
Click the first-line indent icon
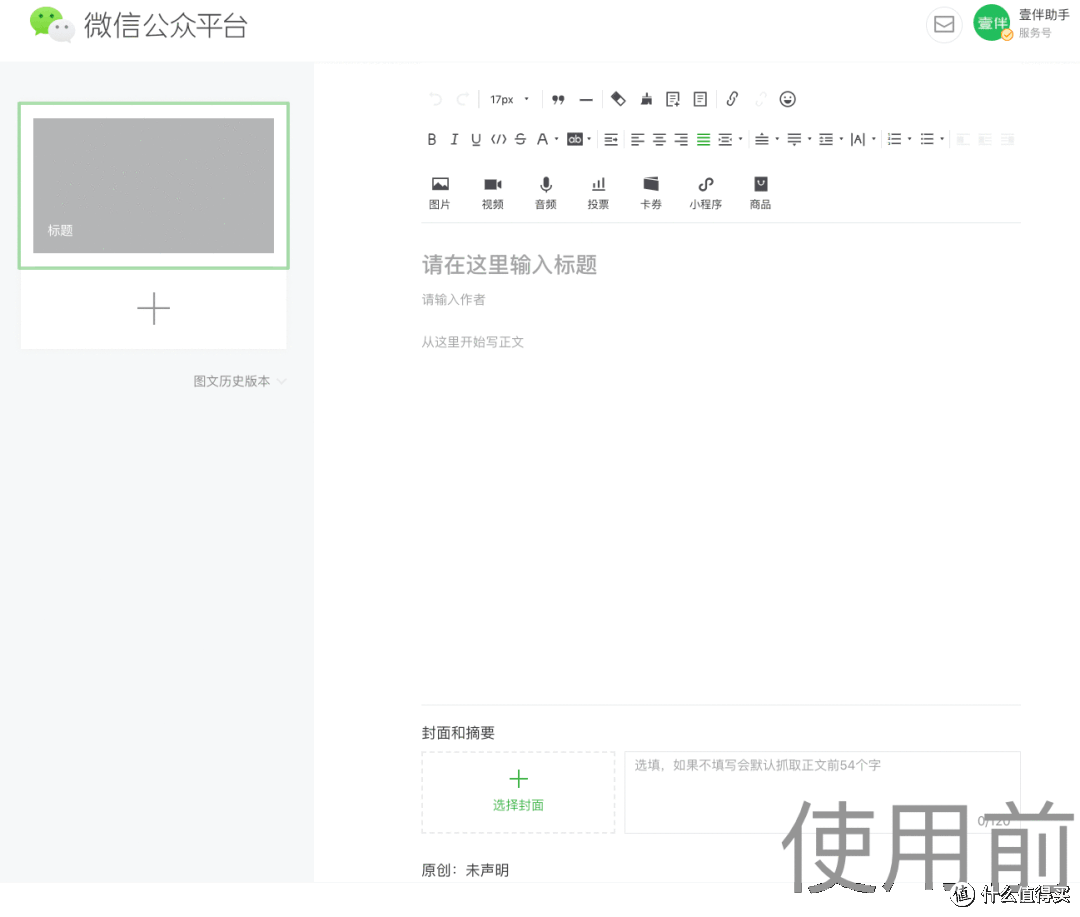click(x=611, y=140)
